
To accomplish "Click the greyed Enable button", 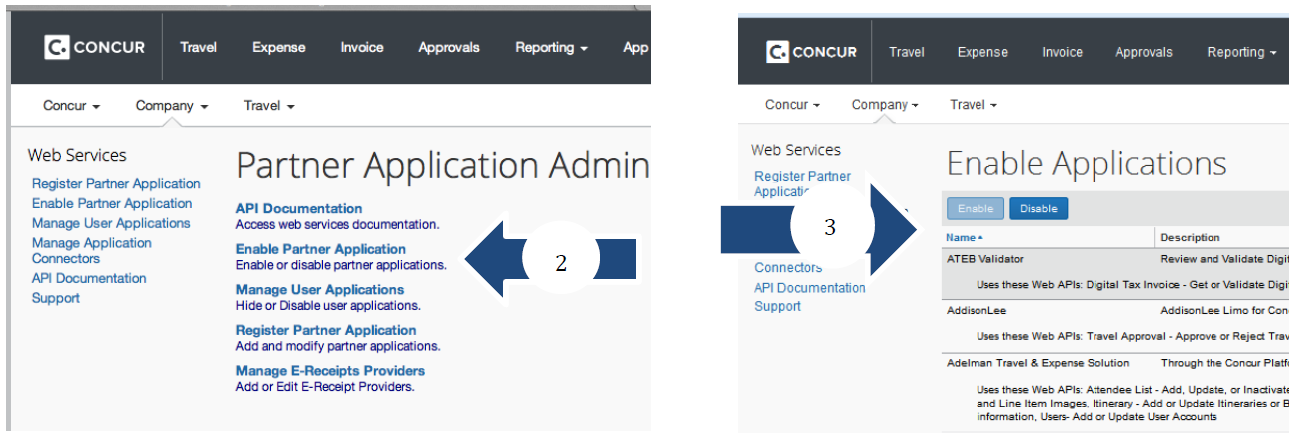I will click(976, 208).
